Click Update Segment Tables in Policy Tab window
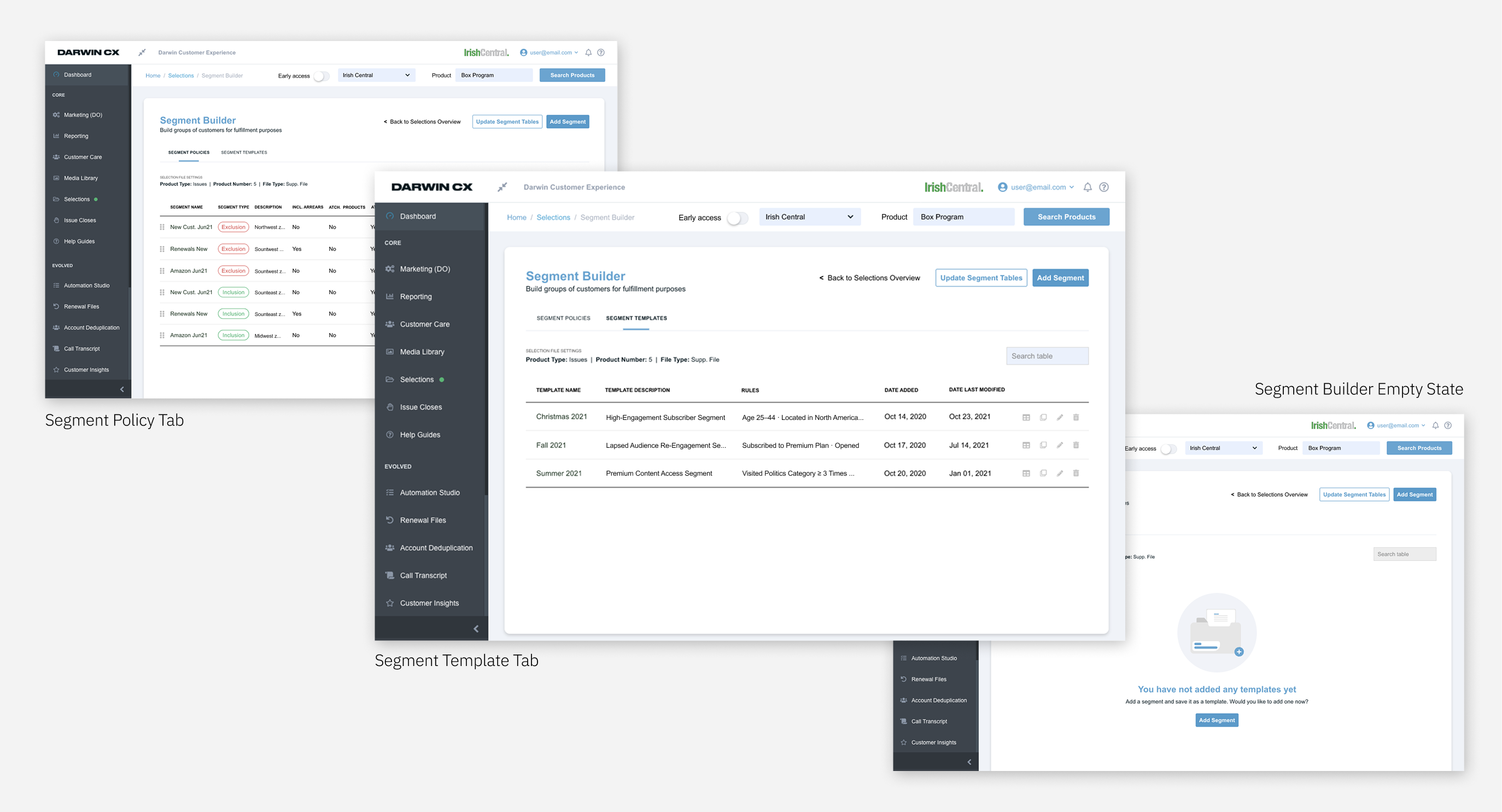 coord(507,122)
